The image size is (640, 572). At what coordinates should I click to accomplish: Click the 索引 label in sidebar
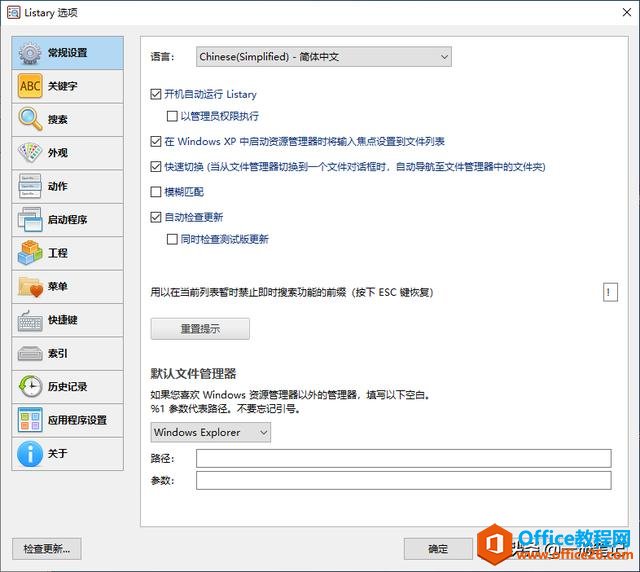(58, 354)
